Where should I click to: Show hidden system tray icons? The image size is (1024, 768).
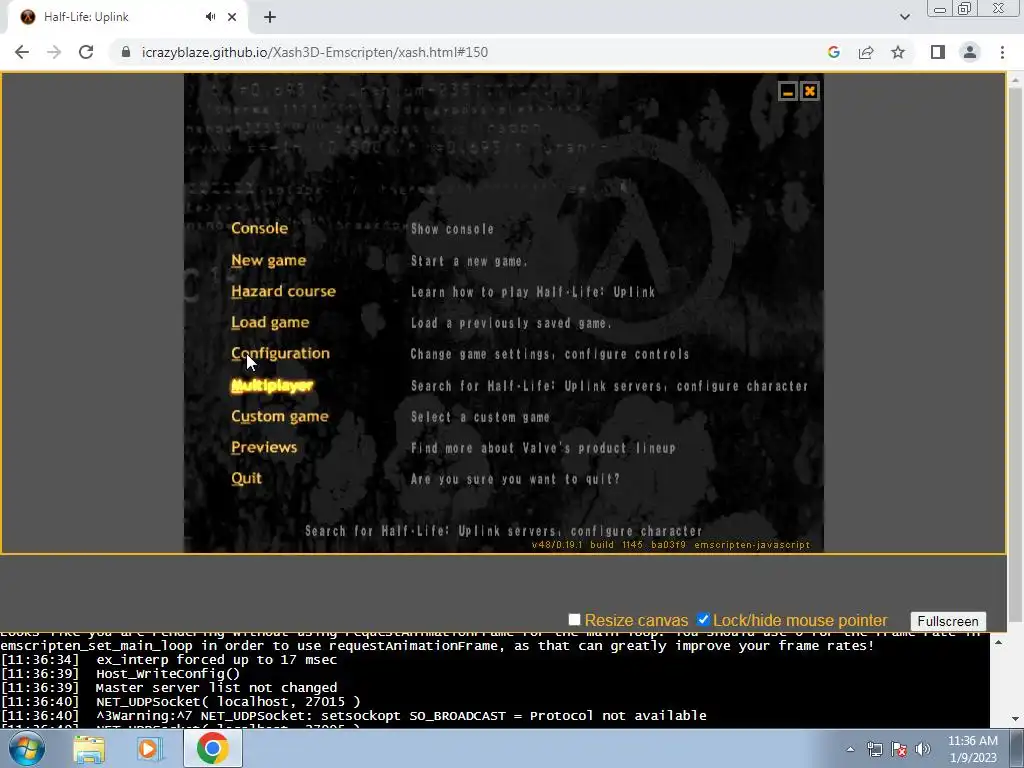pyautogui.click(x=850, y=749)
